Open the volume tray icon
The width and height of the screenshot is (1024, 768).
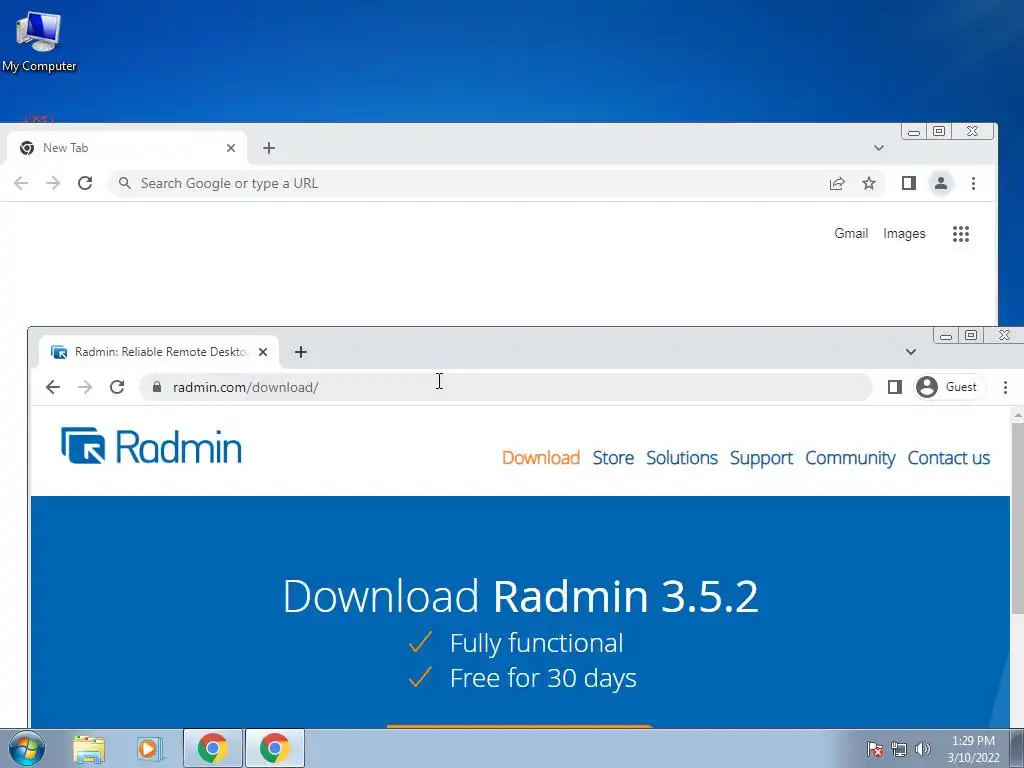[922, 749]
